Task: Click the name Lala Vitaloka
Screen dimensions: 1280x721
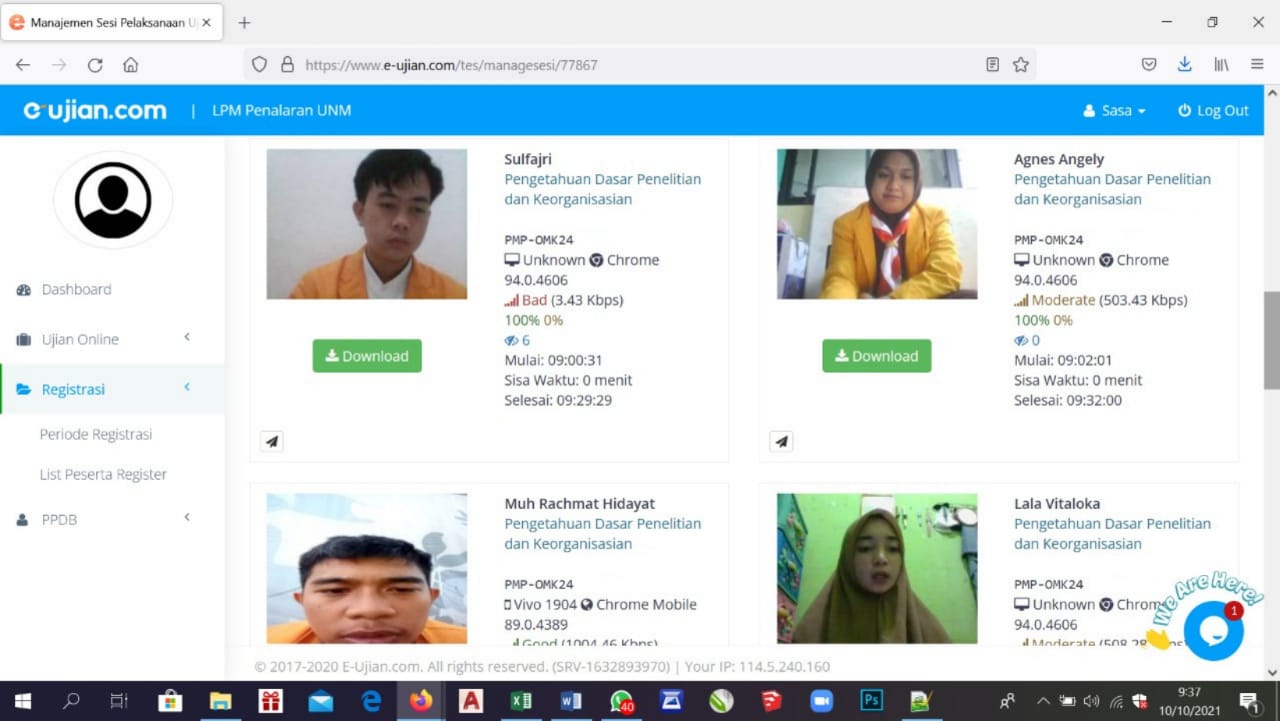Action: coord(1057,504)
